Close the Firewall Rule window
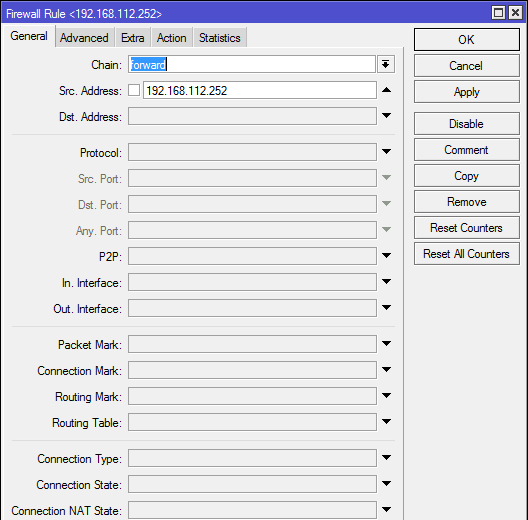This screenshot has width=528, height=520. [x=515, y=13]
